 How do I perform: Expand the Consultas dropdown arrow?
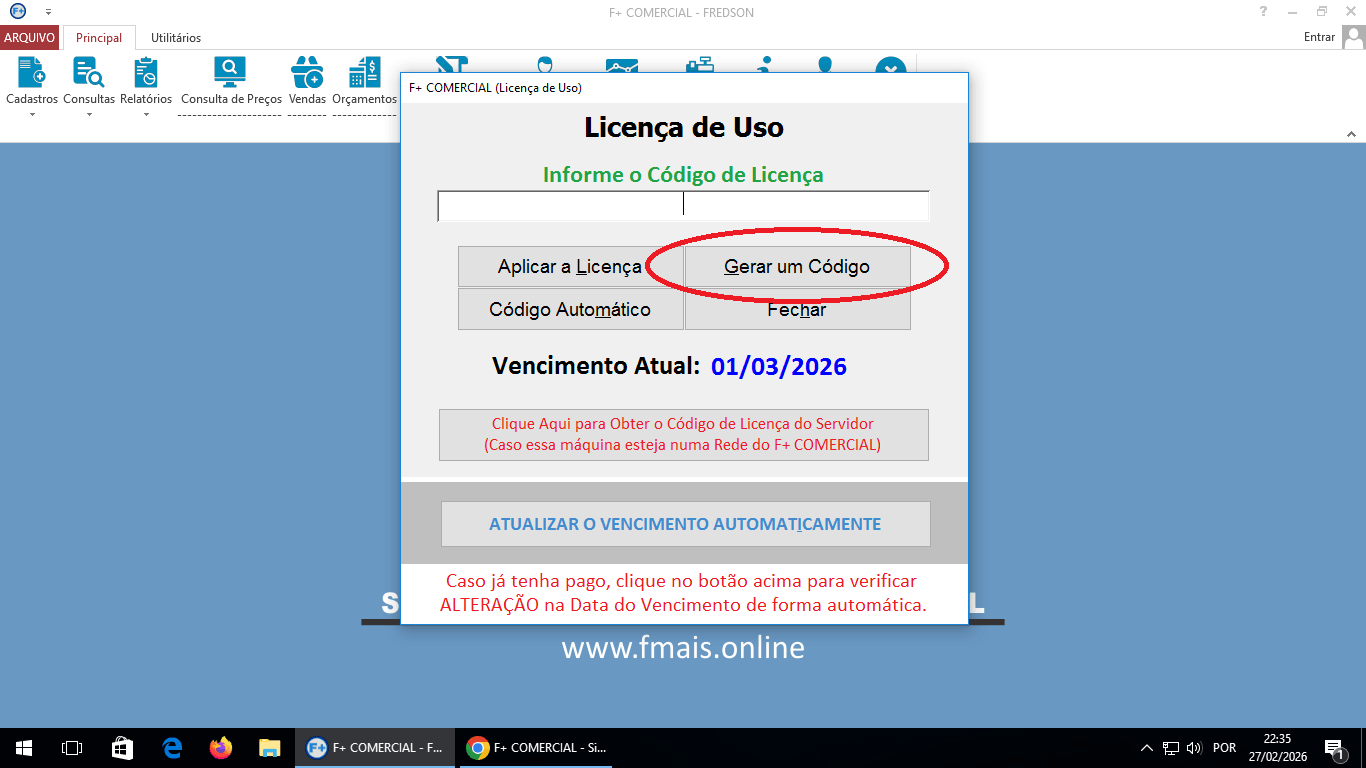point(88,114)
